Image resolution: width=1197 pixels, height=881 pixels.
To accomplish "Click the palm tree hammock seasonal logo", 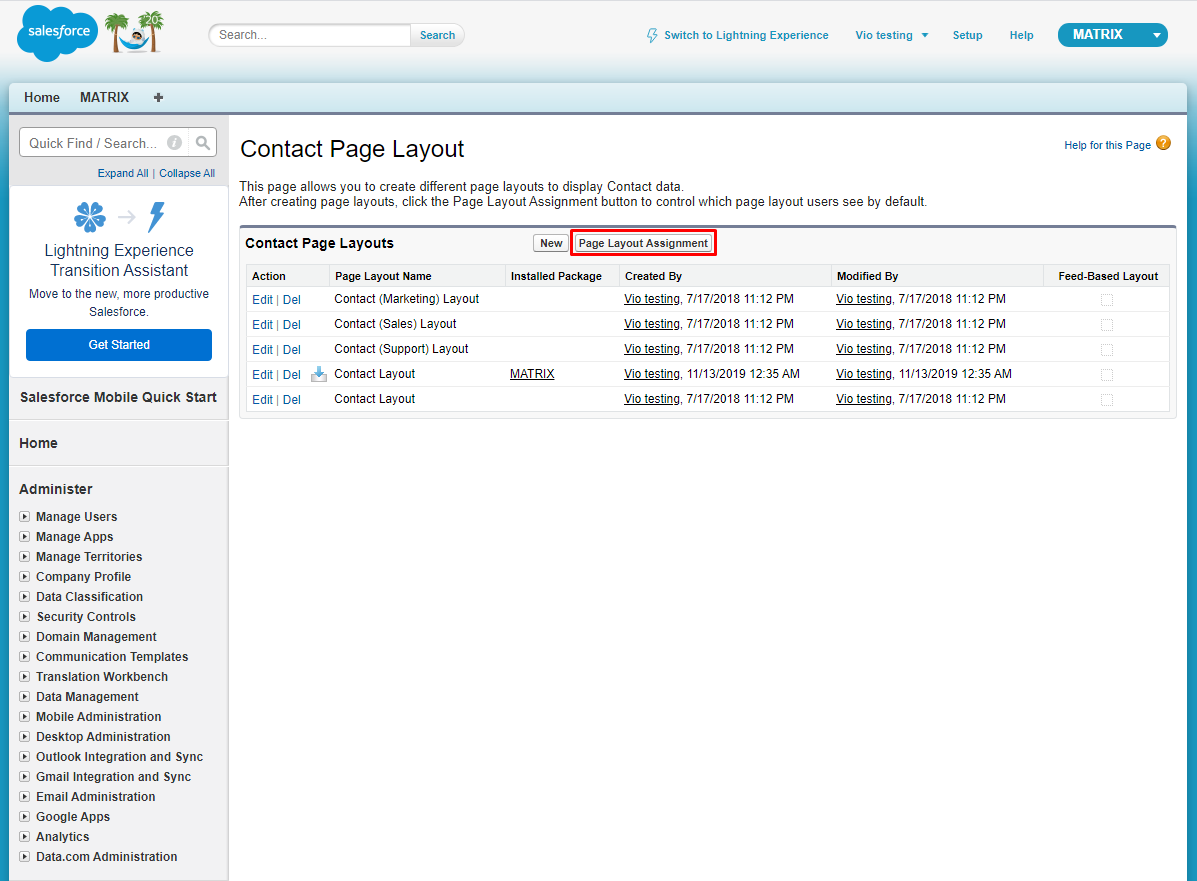I will point(135,33).
